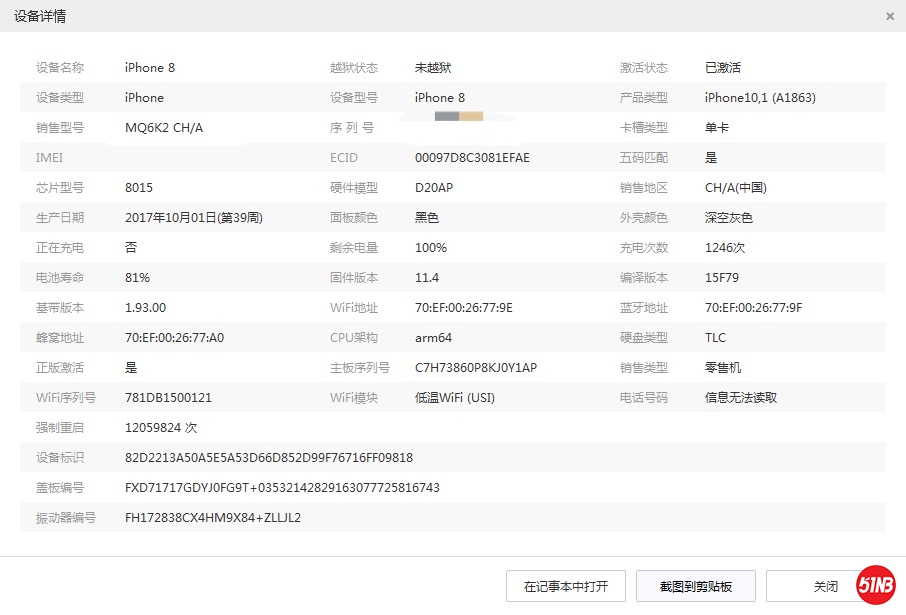
Task: Select the 蜂窝地址 value 70:EF:00:26:77:A0
Action: pos(174,338)
